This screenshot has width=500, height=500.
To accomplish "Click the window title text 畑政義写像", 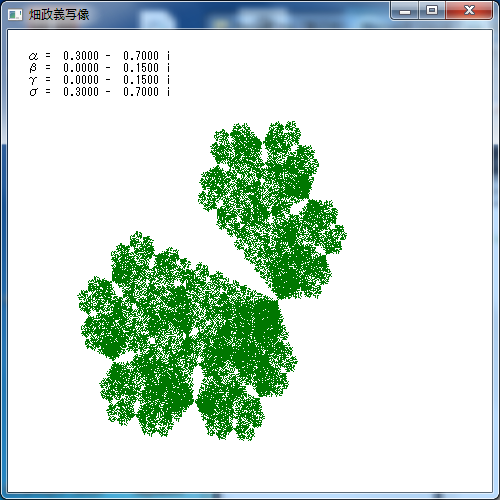I will 59,14.
